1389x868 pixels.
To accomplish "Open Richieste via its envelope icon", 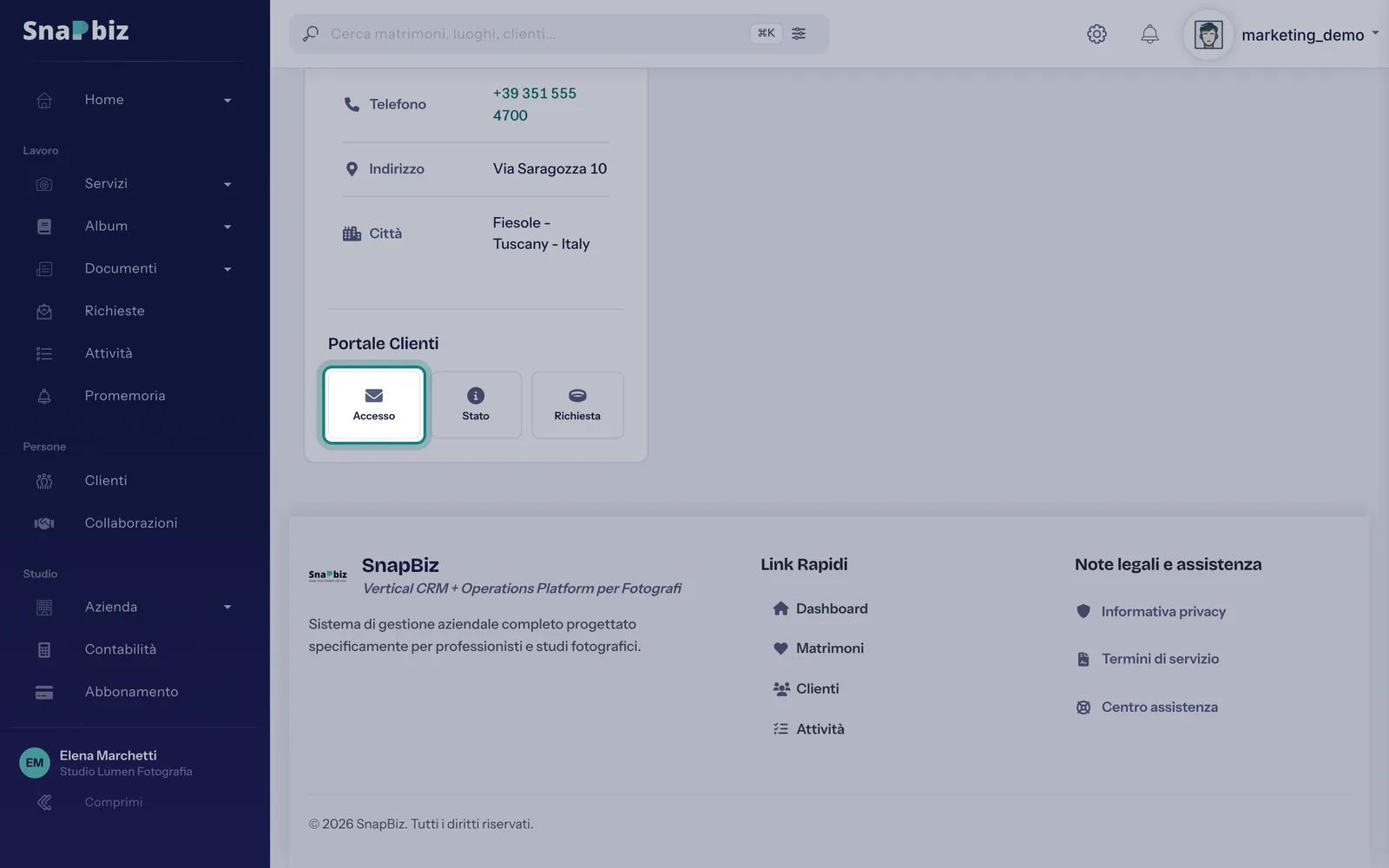I will [x=44, y=312].
